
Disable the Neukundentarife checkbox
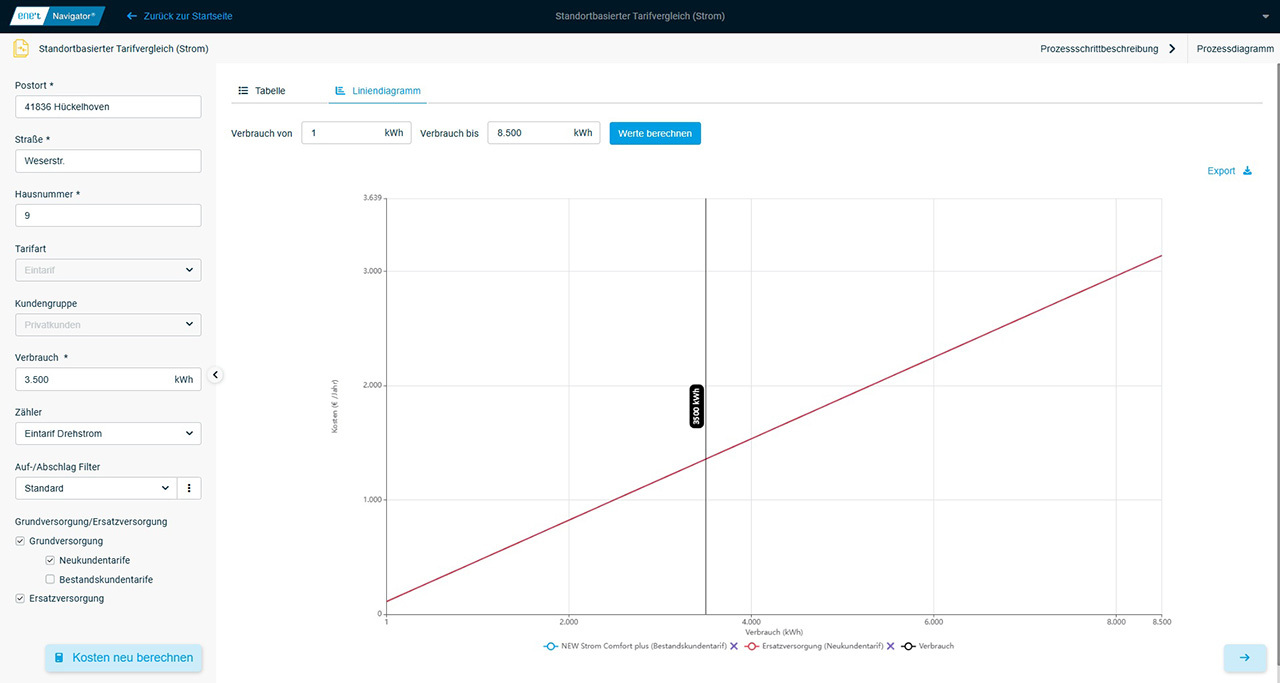(x=50, y=560)
